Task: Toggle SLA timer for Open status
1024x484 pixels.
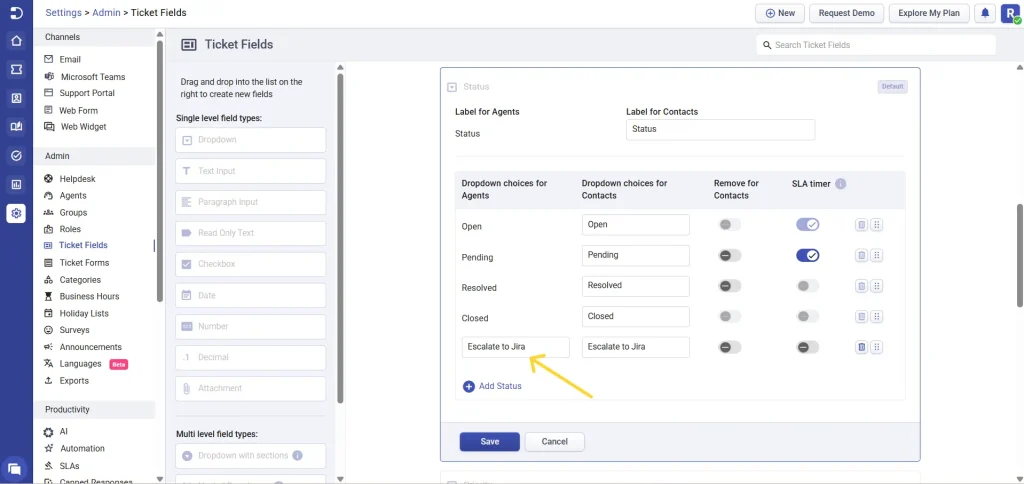Action: pos(807,225)
